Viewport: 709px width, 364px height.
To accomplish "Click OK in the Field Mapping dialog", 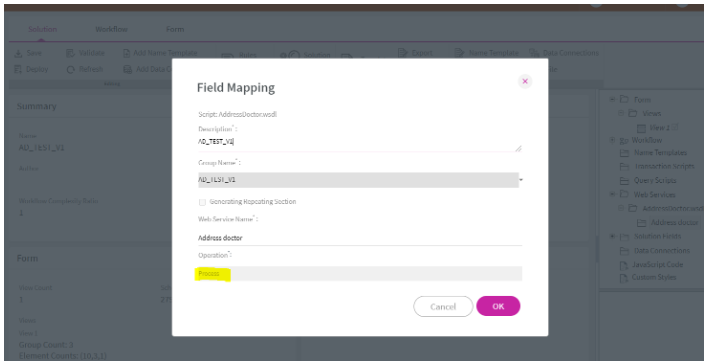I will click(x=498, y=306).
